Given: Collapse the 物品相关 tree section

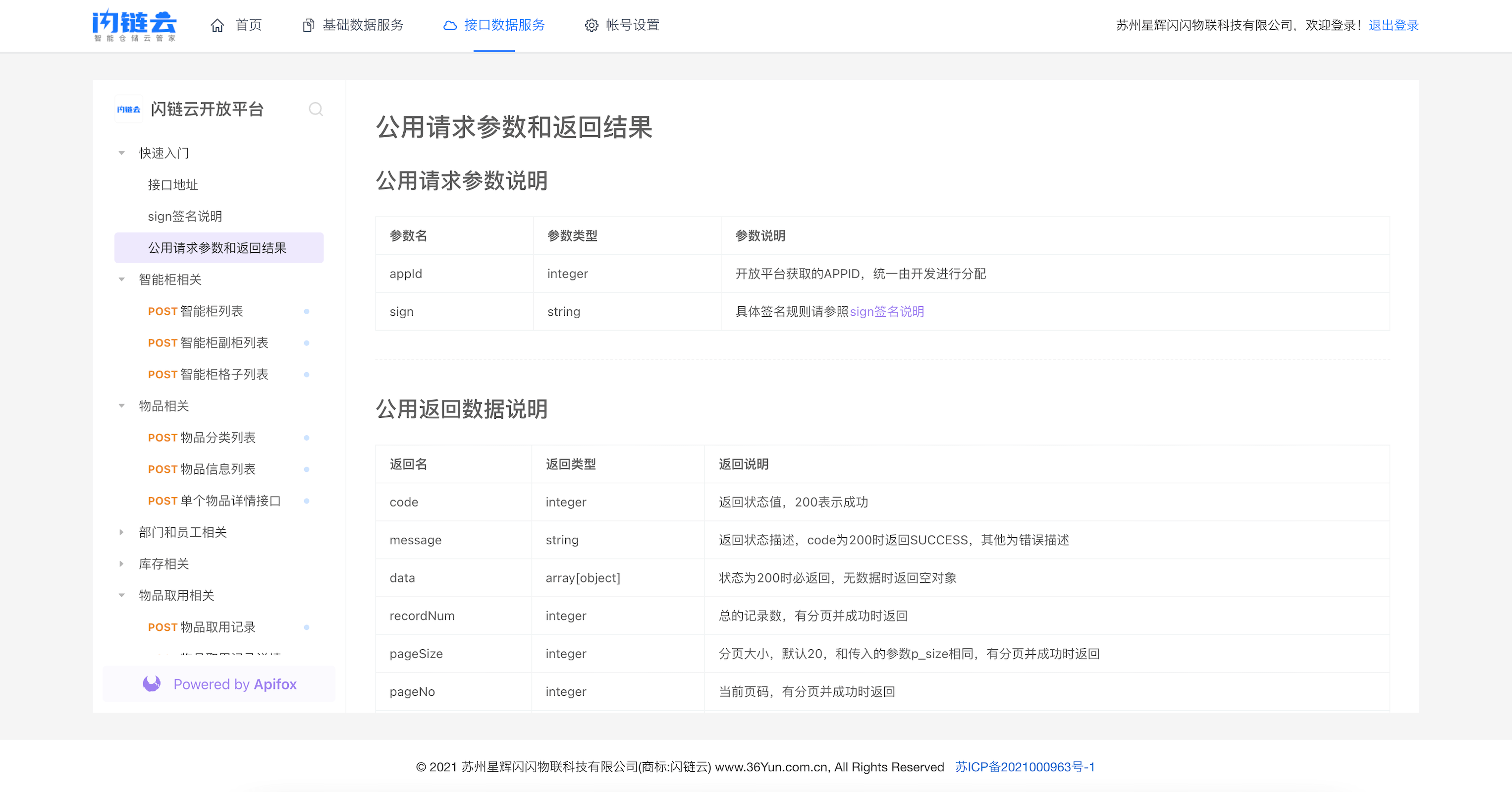Looking at the screenshot, I should tap(121, 406).
